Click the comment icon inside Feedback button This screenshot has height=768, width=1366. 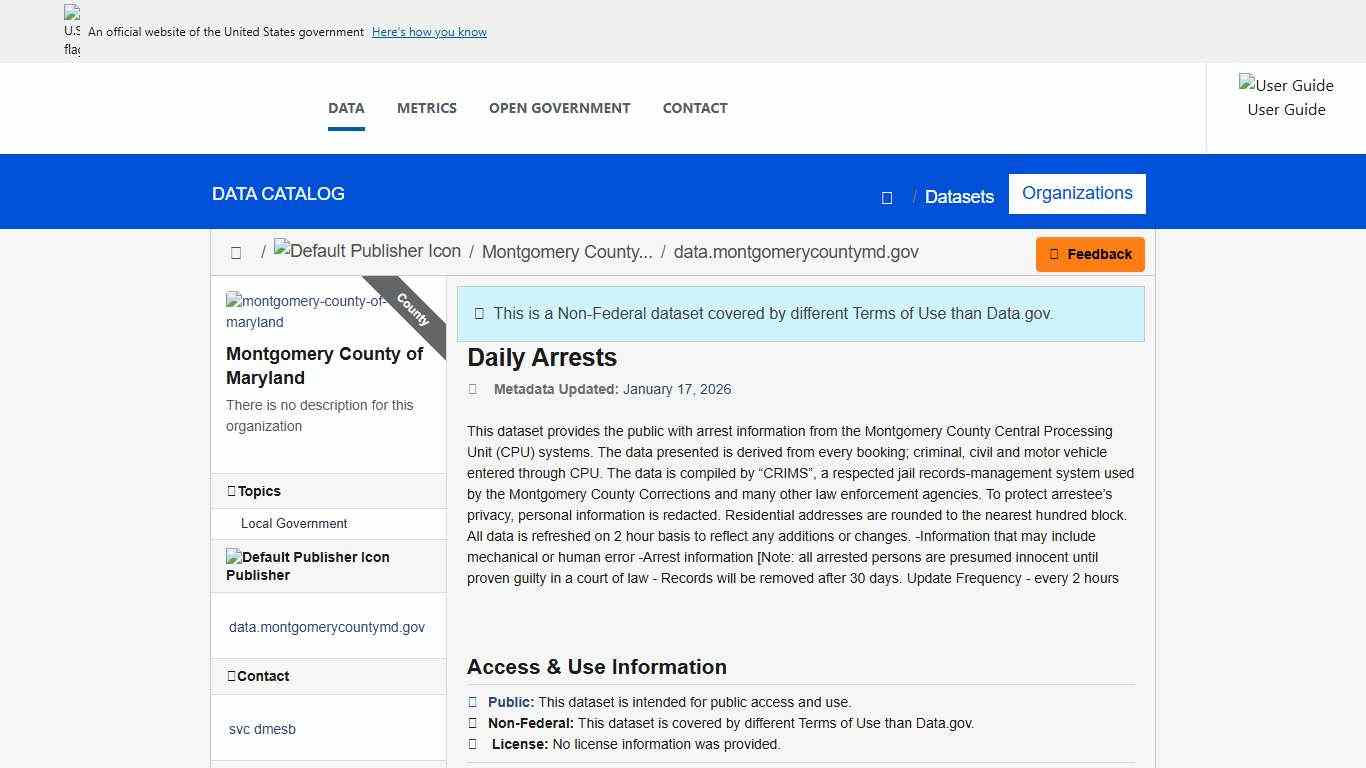1055,254
